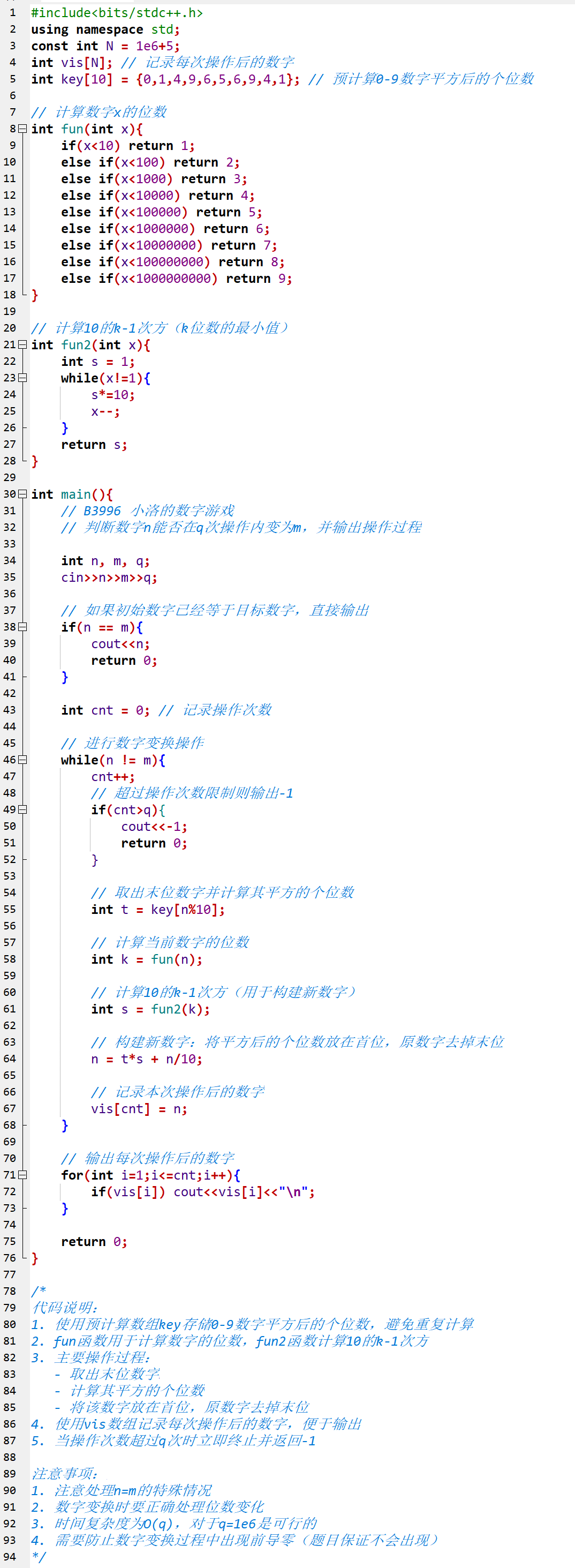Click the cin>>n>>m>>q; line

coord(109,577)
